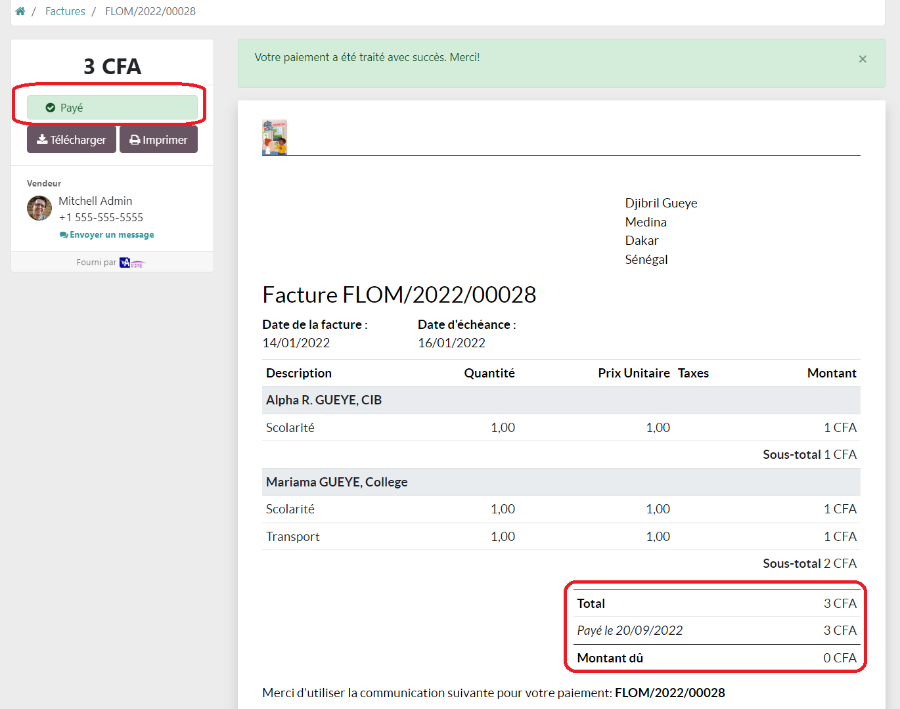Click the home icon in the breadcrumb
This screenshot has width=900, height=709.
pos(20,11)
